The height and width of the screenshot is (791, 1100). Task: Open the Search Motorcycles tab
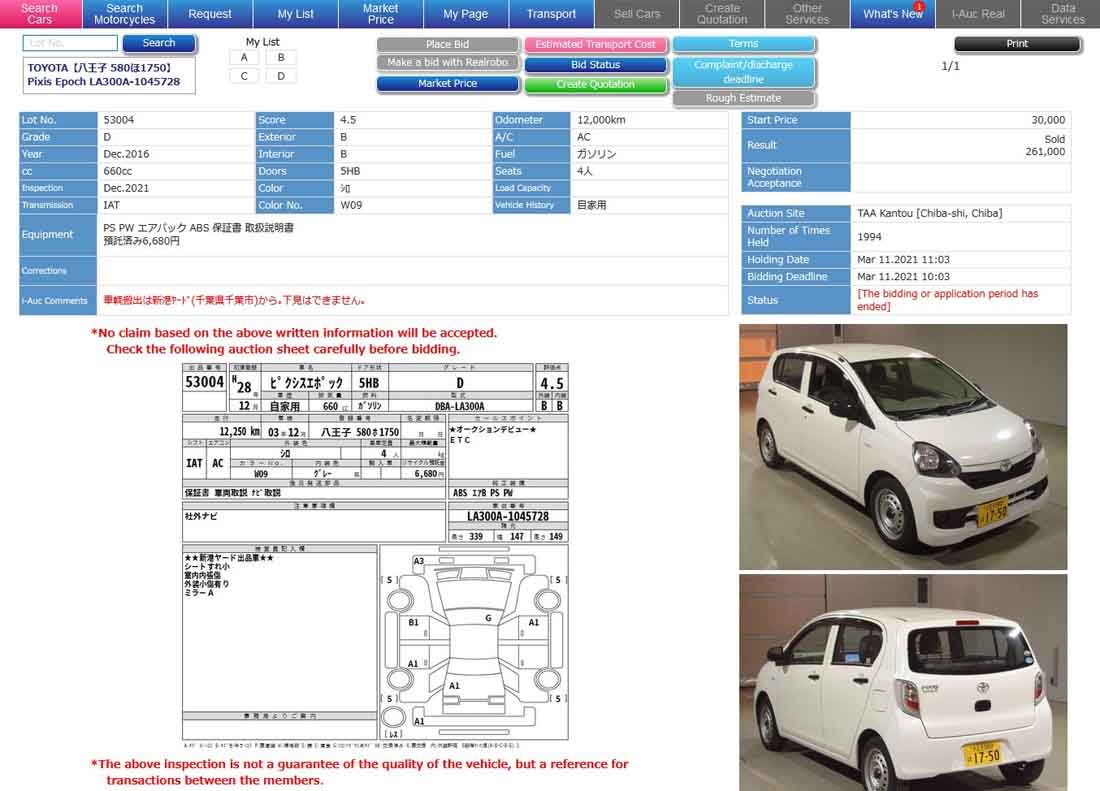pos(124,13)
